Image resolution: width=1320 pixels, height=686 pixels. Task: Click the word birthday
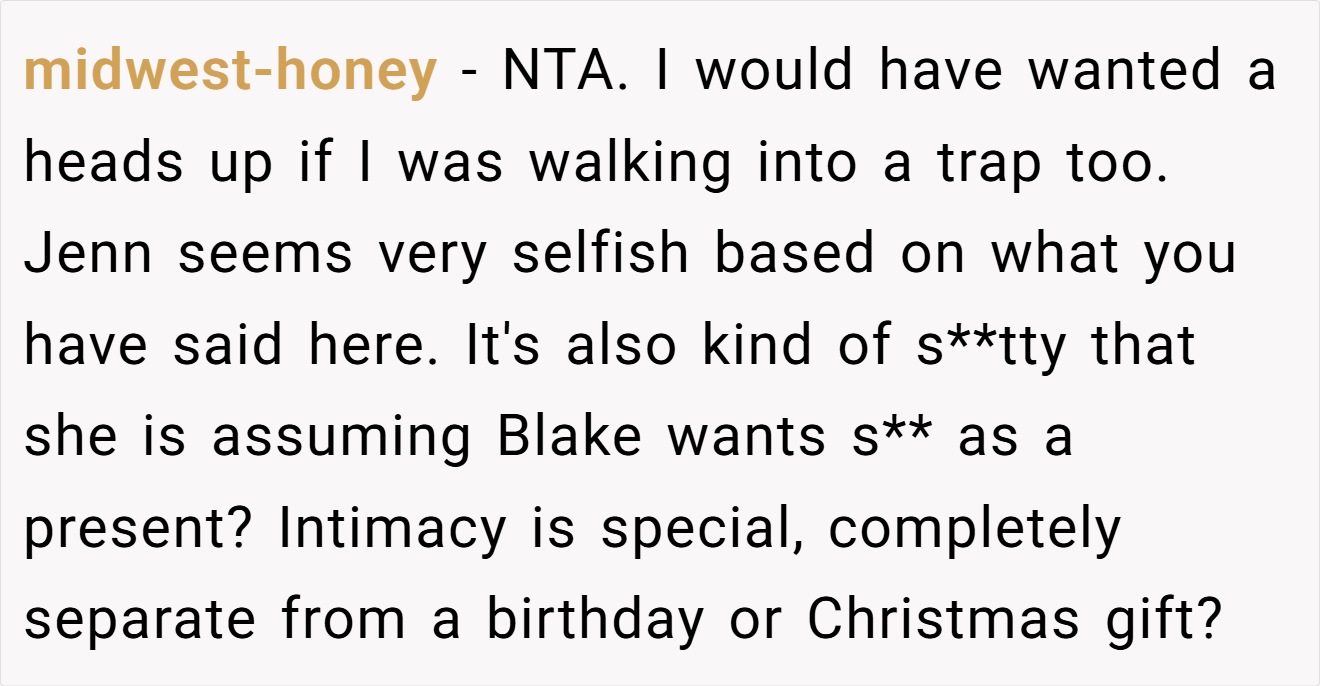[x=596, y=623]
